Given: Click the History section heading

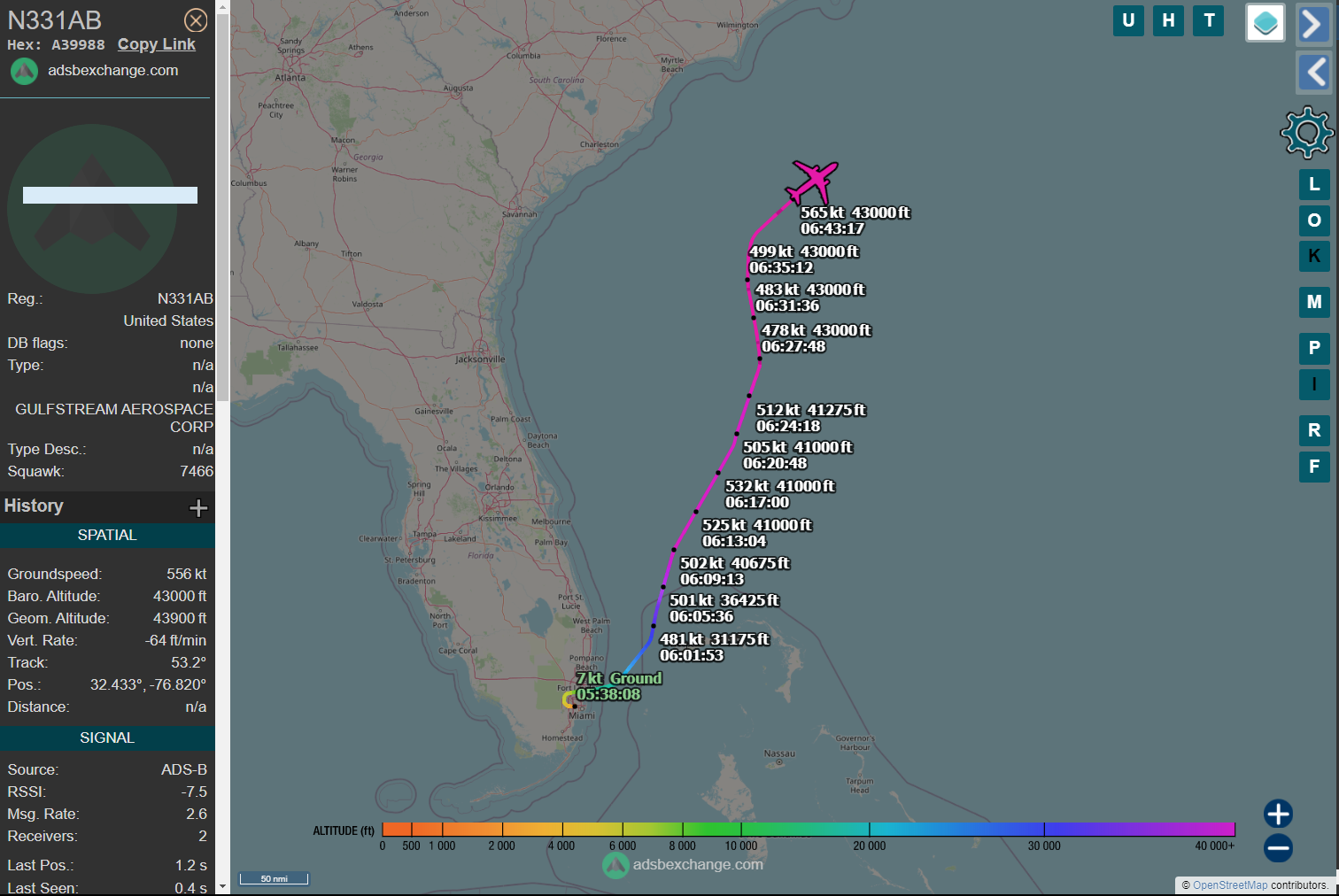Looking at the screenshot, I should click(34, 506).
